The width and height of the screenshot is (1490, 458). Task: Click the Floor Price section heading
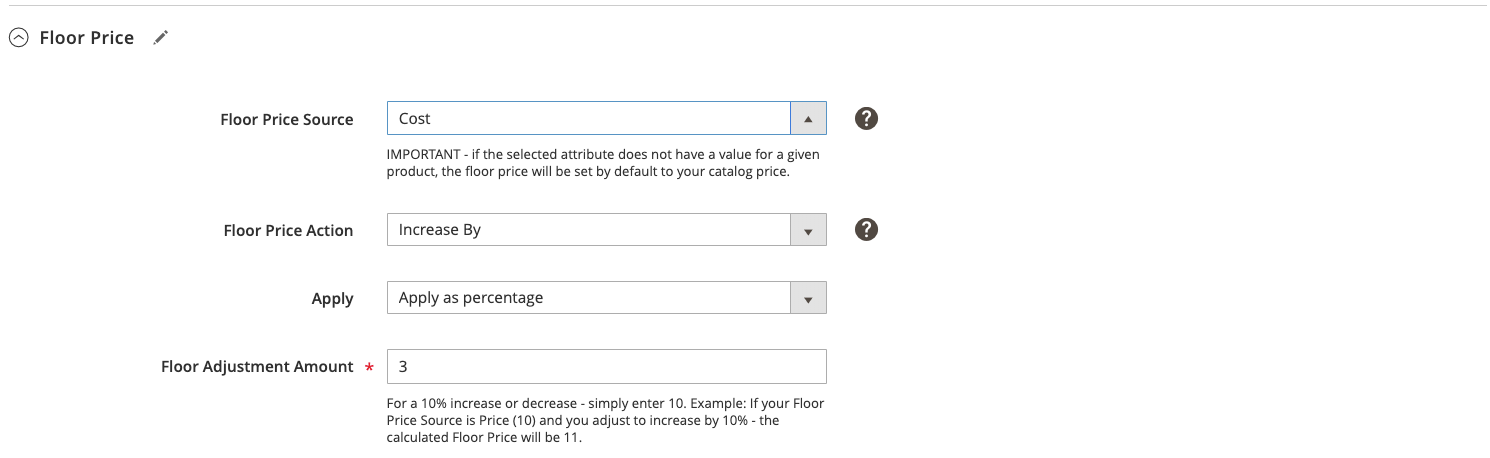tap(87, 38)
